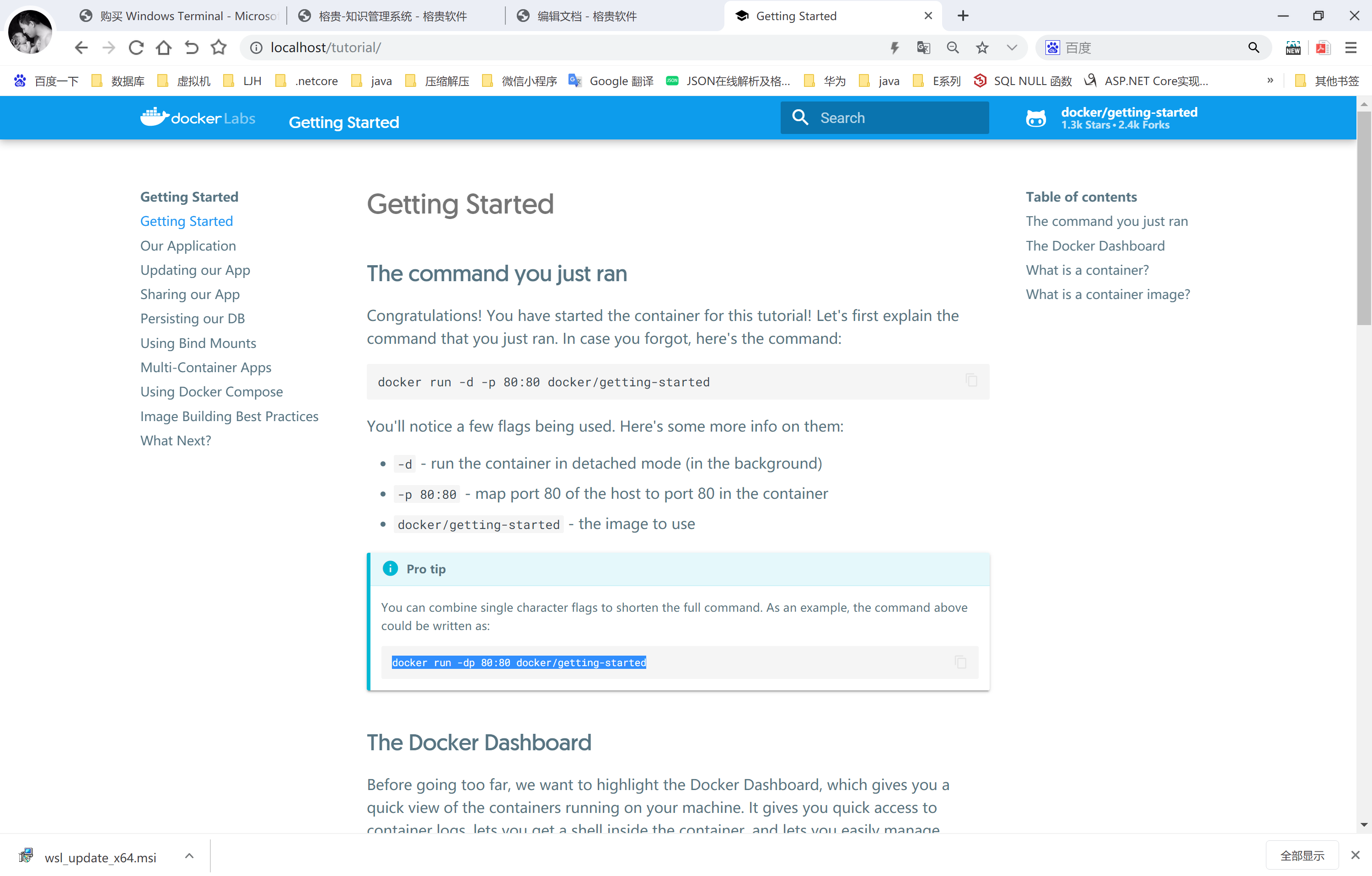
Task: Open Using Docker Compose page
Action: tap(212, 392)
